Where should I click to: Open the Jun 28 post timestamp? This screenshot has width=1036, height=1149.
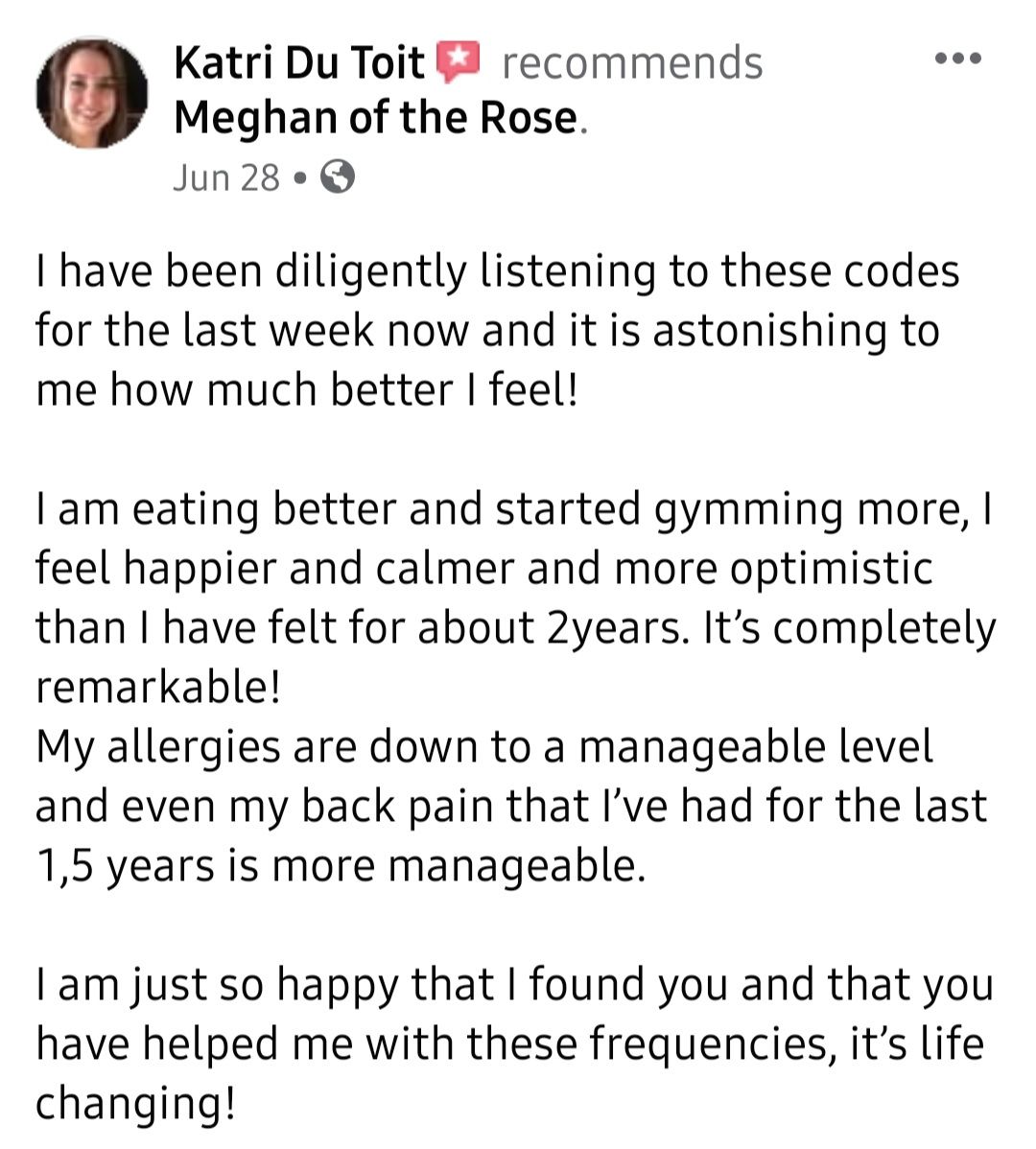coord(226,177)
